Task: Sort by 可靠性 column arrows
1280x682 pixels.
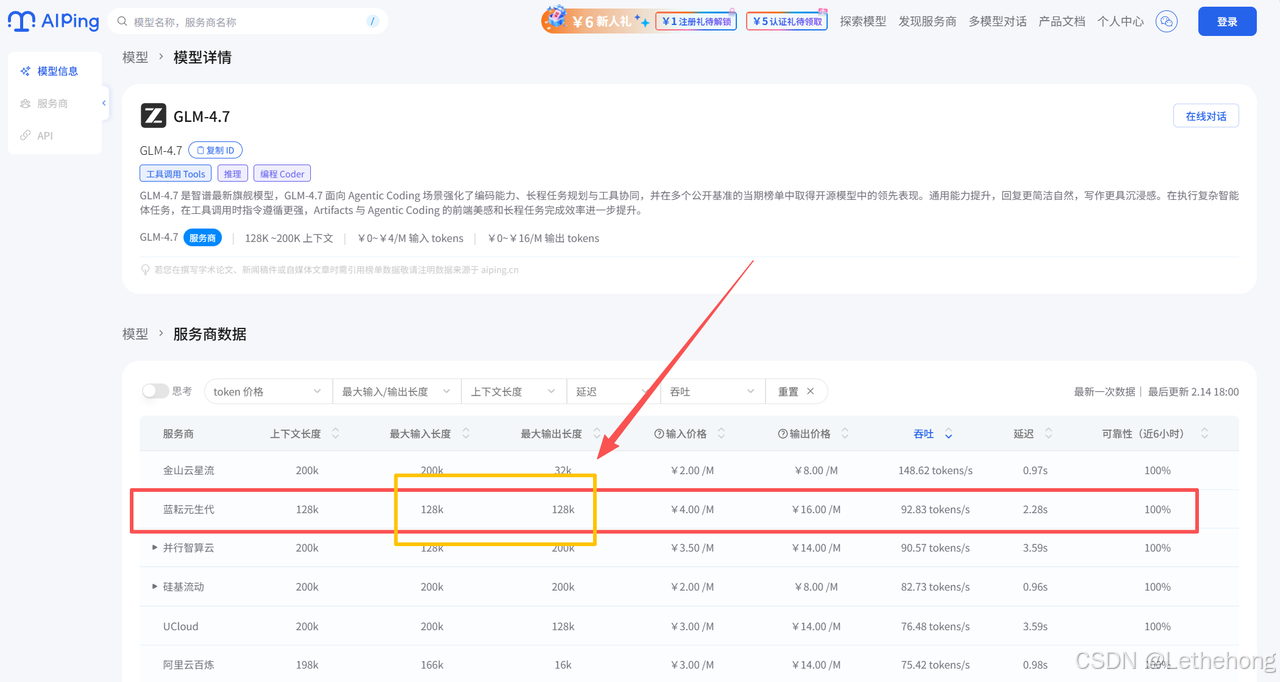Action: [1204, 434]
